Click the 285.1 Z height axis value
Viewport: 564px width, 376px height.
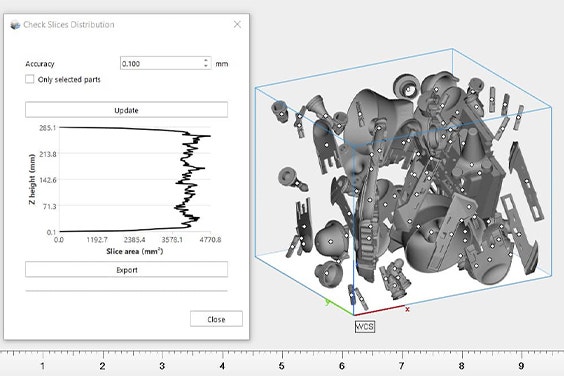point(47,128)
